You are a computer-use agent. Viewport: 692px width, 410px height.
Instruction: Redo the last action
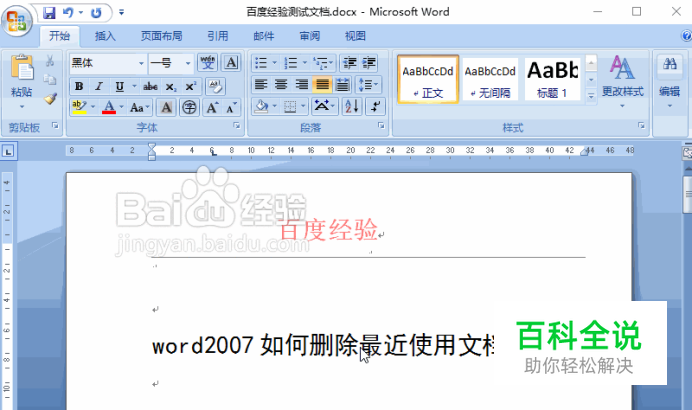96,13
